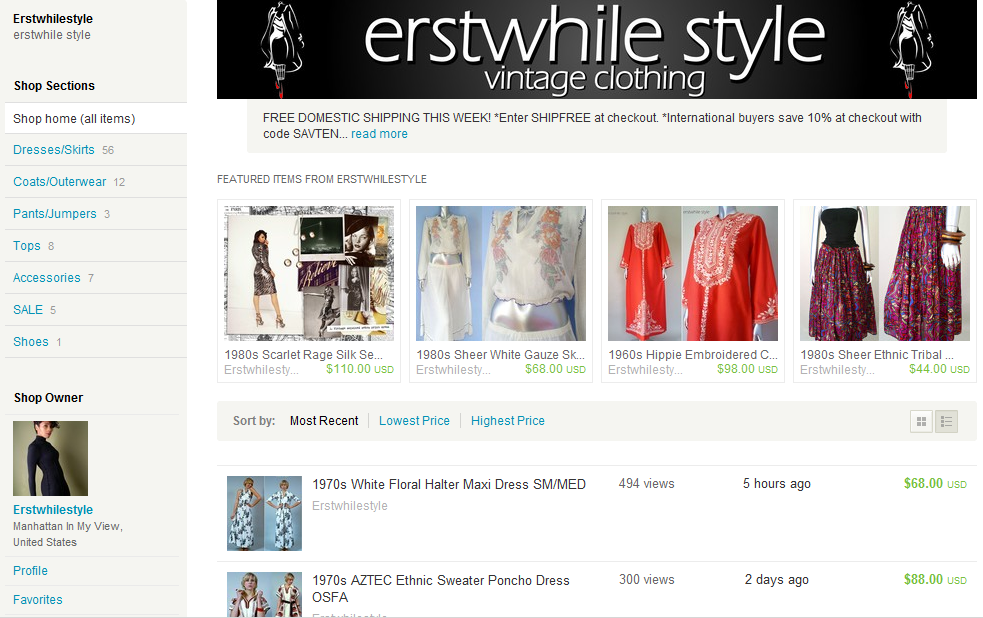The image size is (983, 618).
Task: Open 1960s Hippie Embroidered featured image
Action: 693,274
